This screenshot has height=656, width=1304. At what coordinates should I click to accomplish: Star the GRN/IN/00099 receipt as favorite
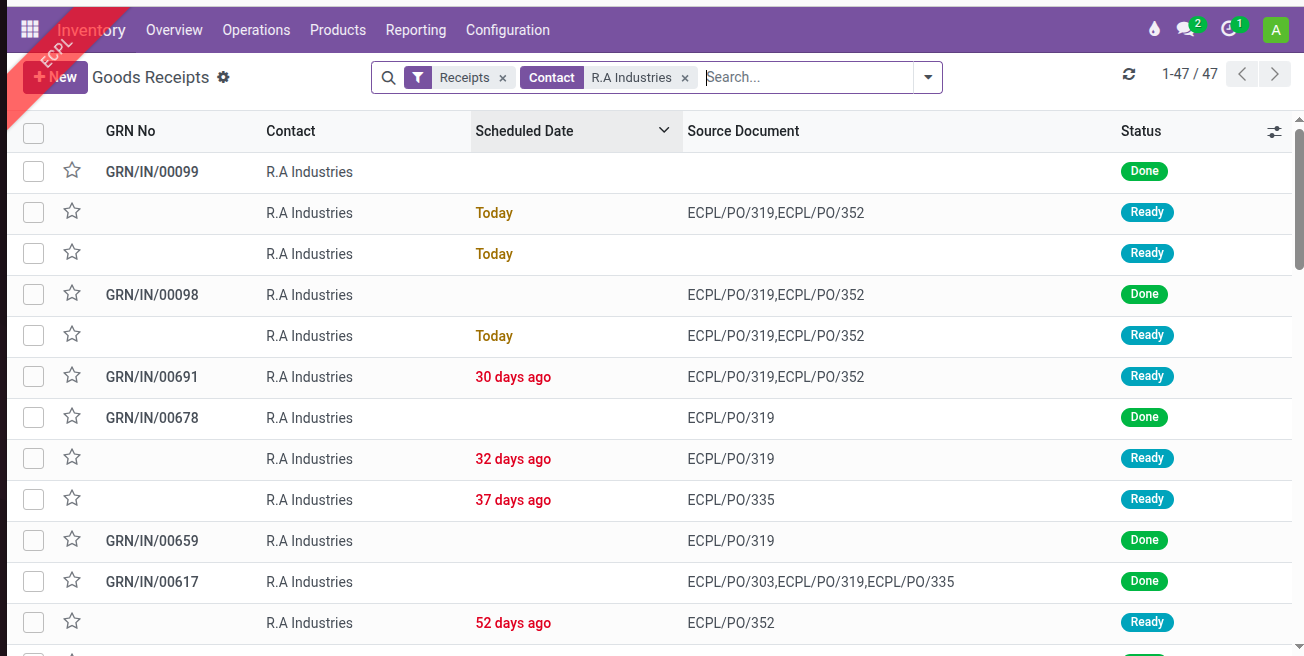click(72, 171)
